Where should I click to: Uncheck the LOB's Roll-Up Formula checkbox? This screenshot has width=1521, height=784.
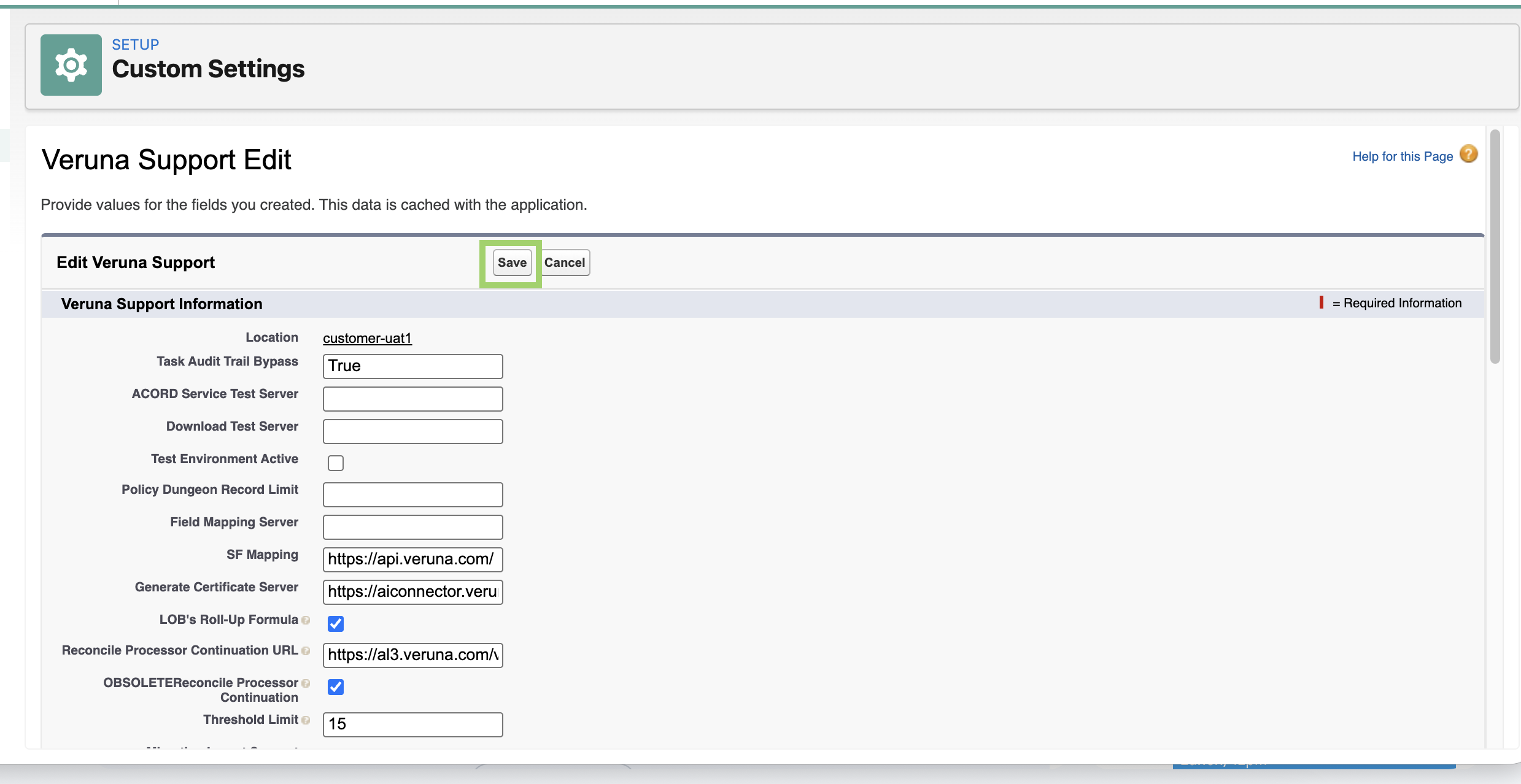336,623
